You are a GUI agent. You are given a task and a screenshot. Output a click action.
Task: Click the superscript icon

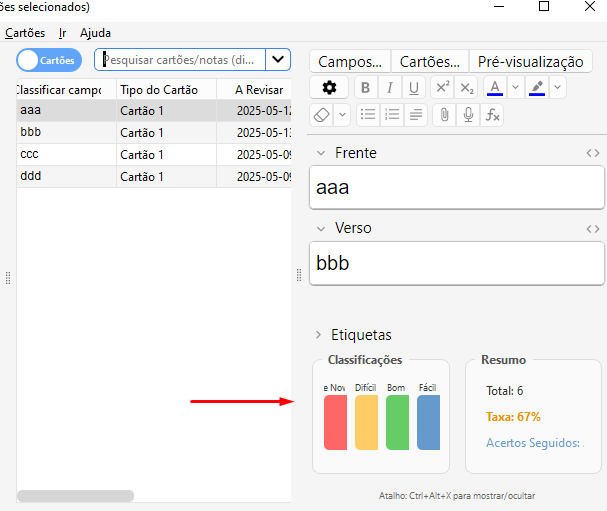[443, 88]
